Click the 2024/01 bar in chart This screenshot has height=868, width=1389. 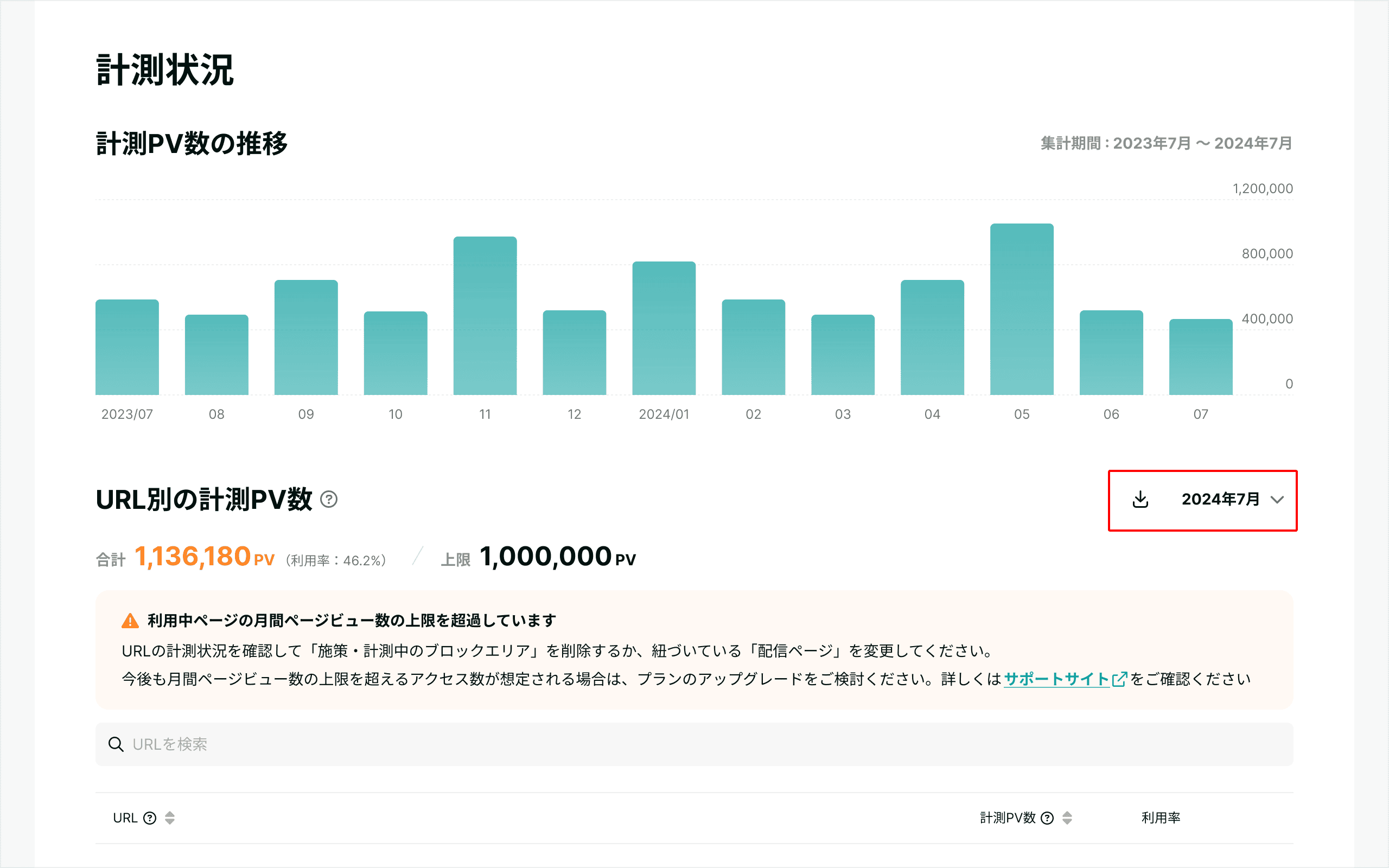tap(664, 328)
